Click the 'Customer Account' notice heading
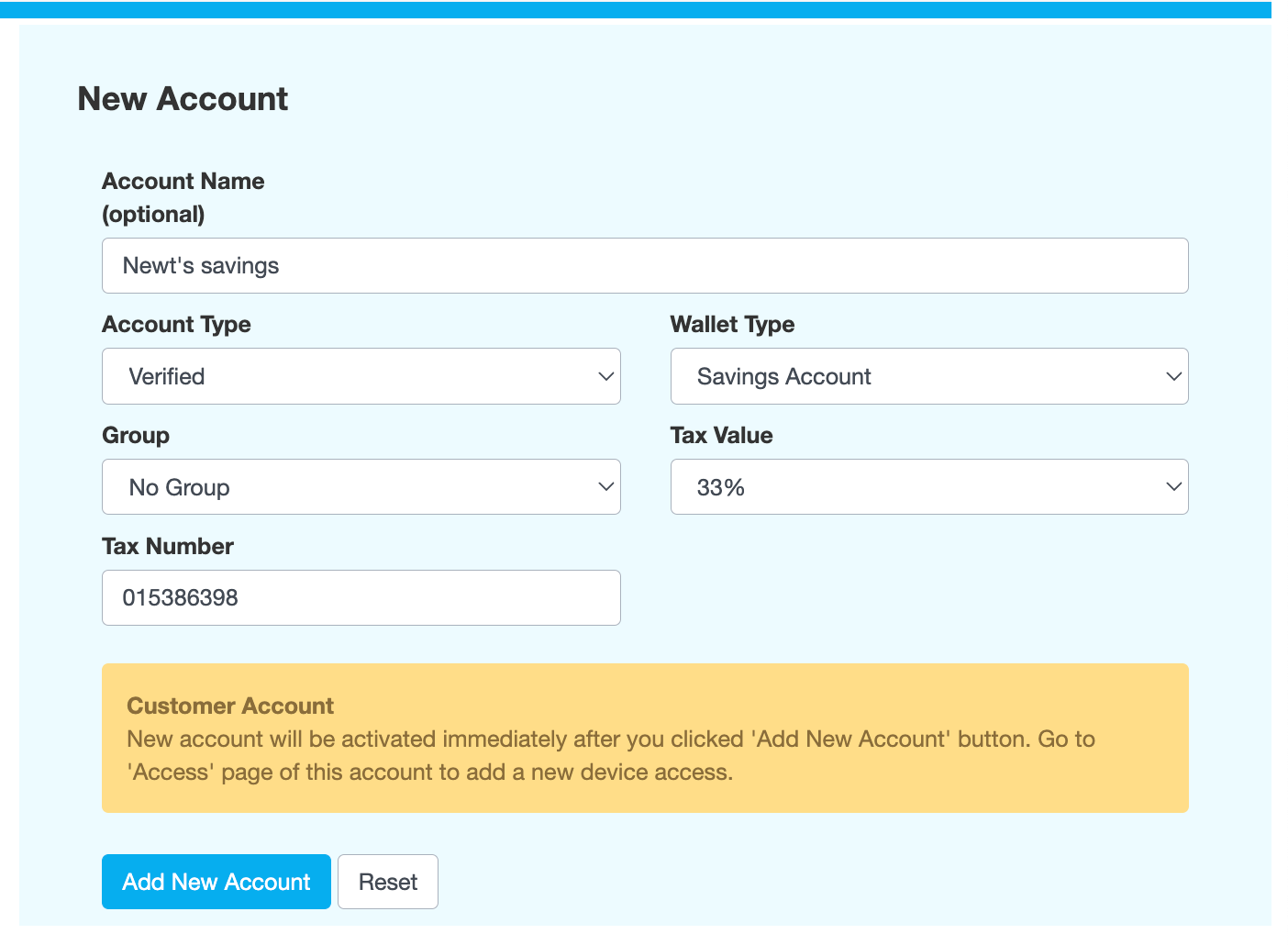 230,706
